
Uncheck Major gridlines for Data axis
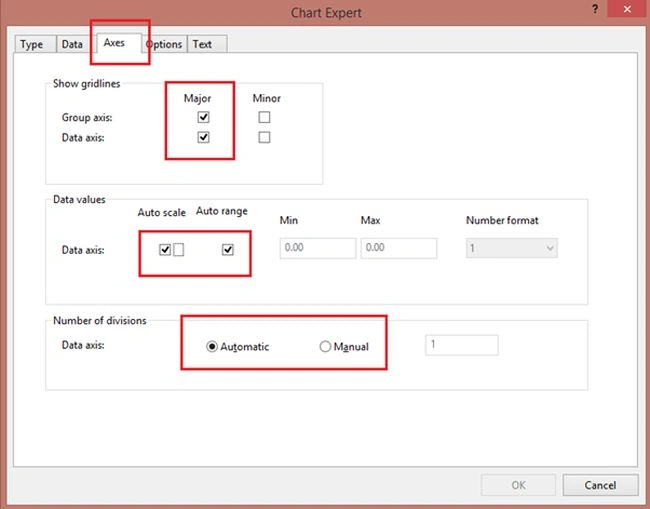tap(203, 137)
